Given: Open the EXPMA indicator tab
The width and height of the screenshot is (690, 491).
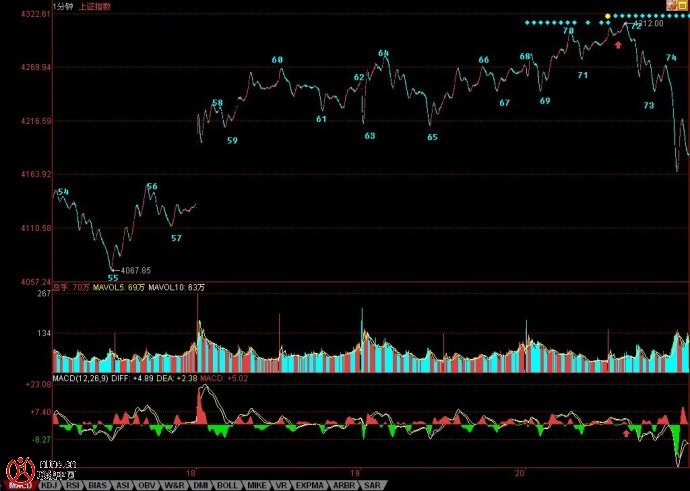Looking at the screenshot, I should [x=309, y=485].
